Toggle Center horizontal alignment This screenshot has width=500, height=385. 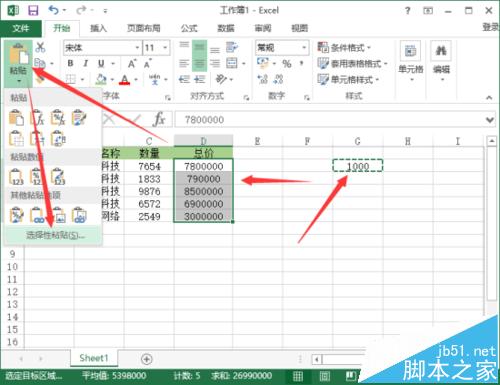tap(199, 63)
